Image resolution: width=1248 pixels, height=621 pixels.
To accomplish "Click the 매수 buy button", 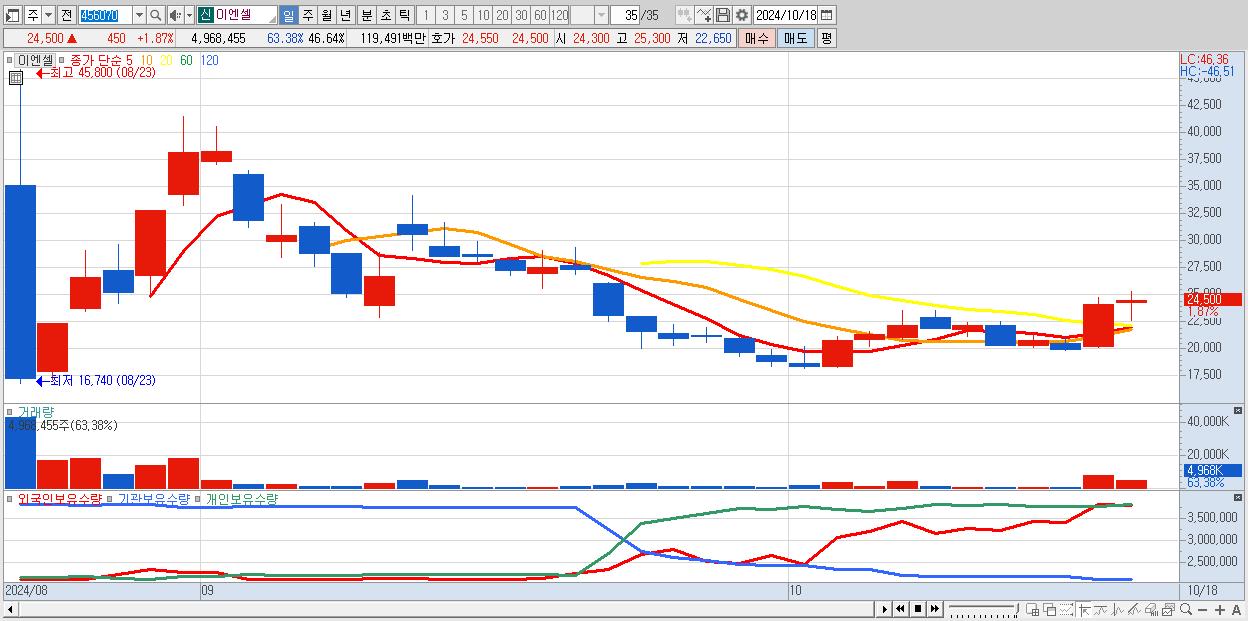I will tap(757, 38).
